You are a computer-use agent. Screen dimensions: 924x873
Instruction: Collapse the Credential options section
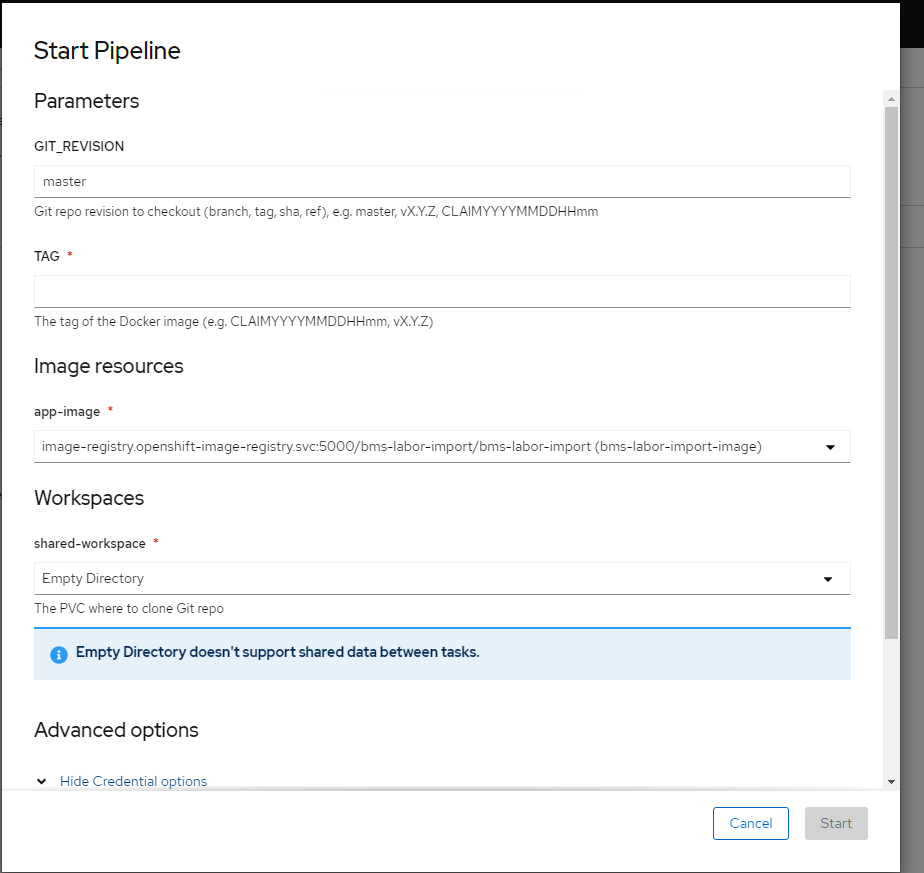point(133,781)
